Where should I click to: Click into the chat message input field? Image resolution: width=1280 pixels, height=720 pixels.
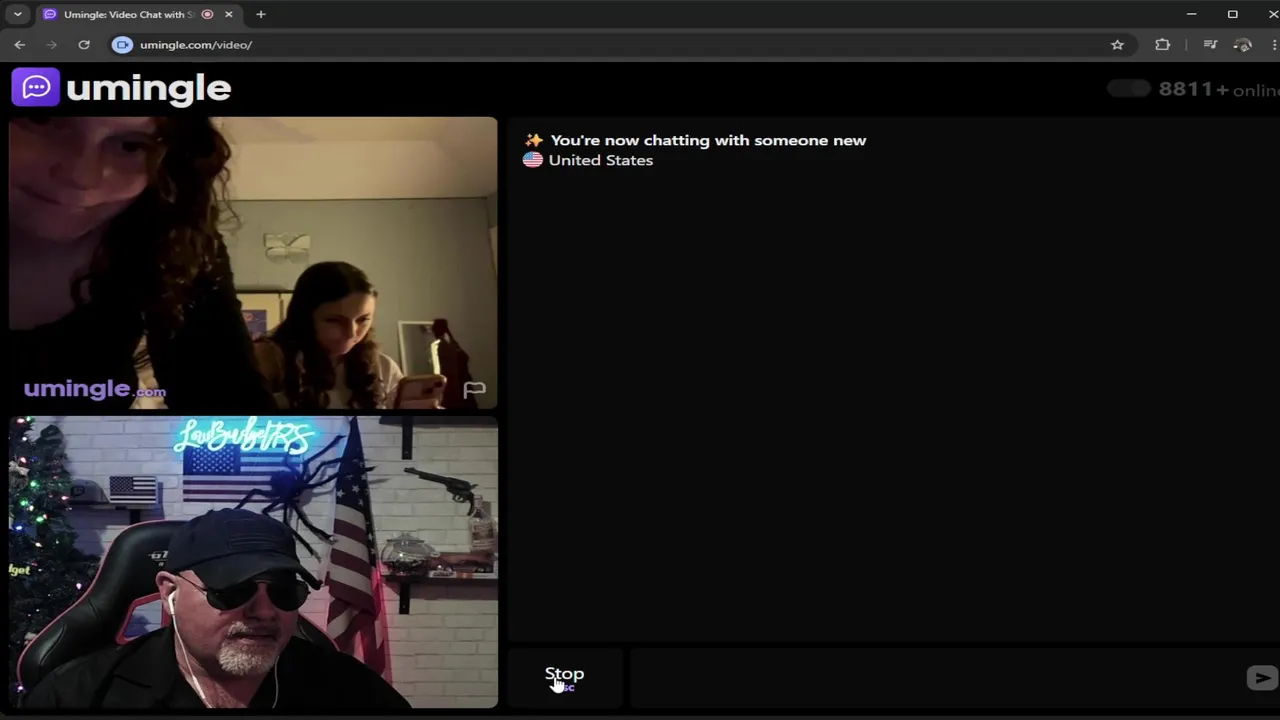pos(935,678)
